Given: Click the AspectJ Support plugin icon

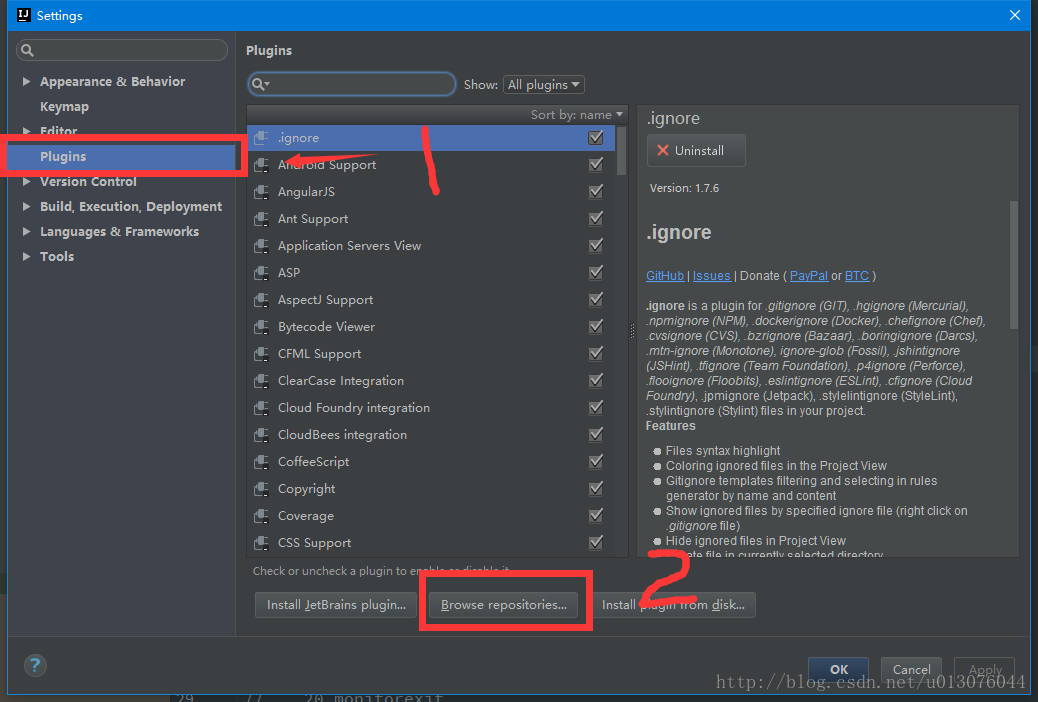Looking at the screenshot, I should pyautogui.click(x=261, y=300).
